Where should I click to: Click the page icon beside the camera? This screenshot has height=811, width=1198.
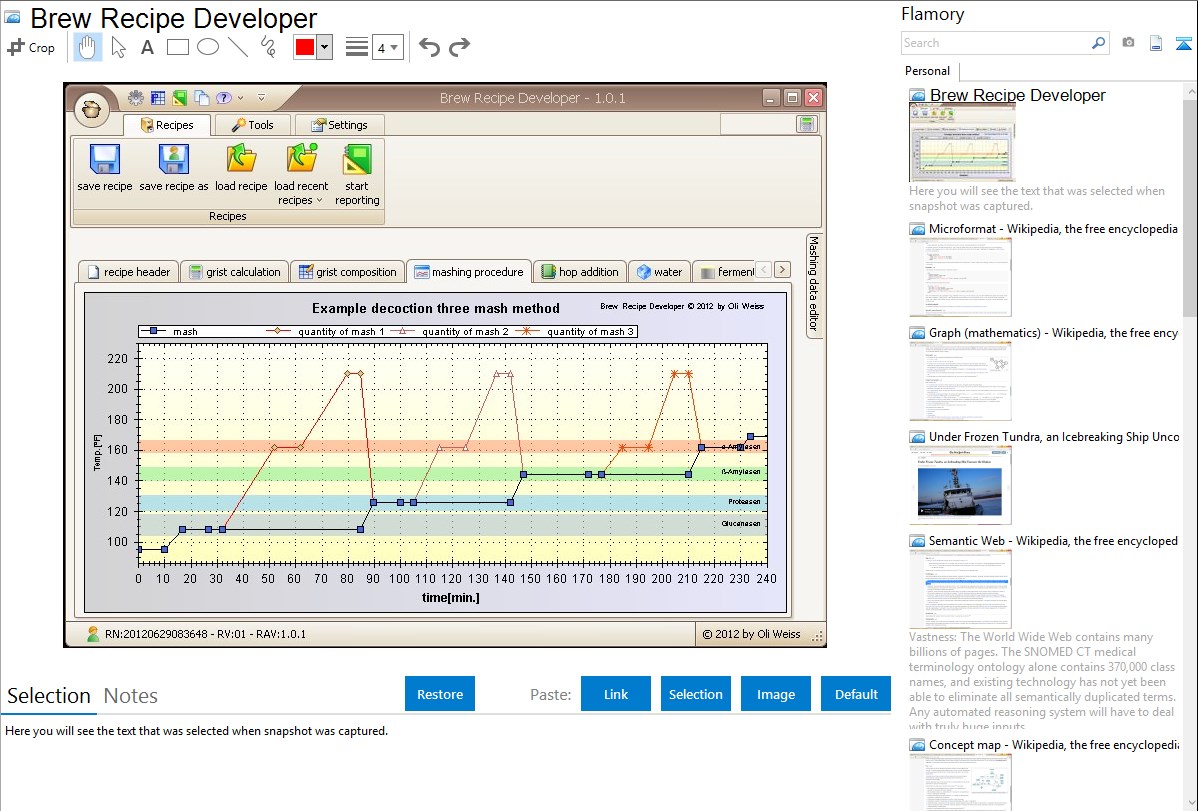(1156, 43)
